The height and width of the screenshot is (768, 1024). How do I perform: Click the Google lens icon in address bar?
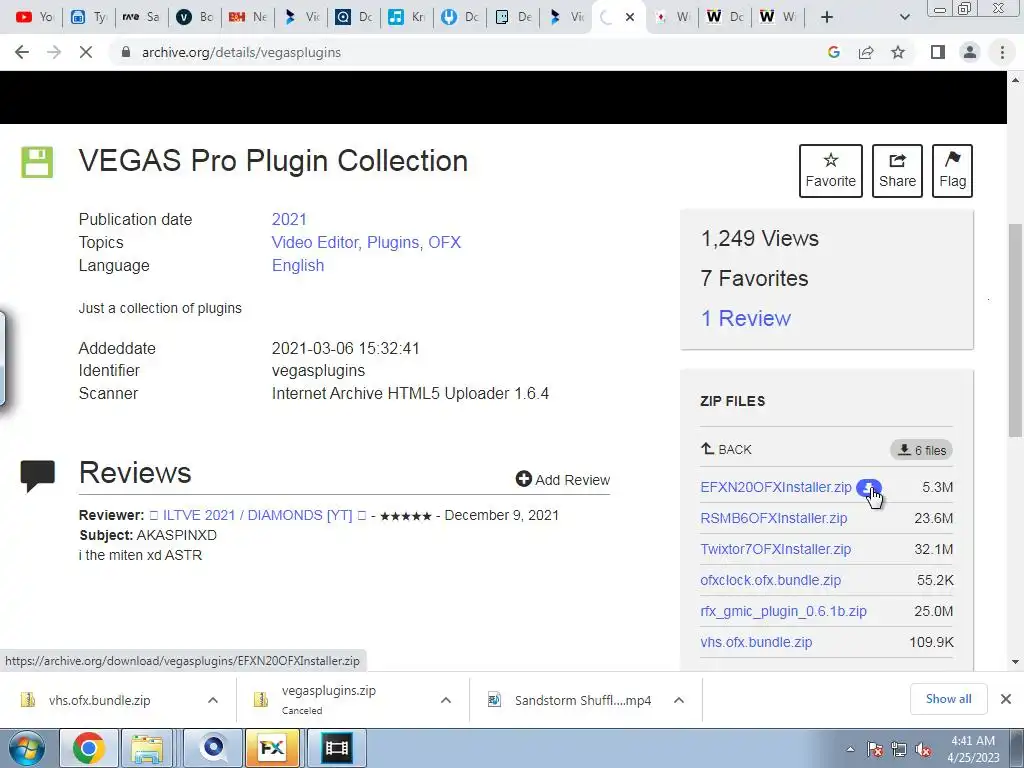[x=833, y=52]
